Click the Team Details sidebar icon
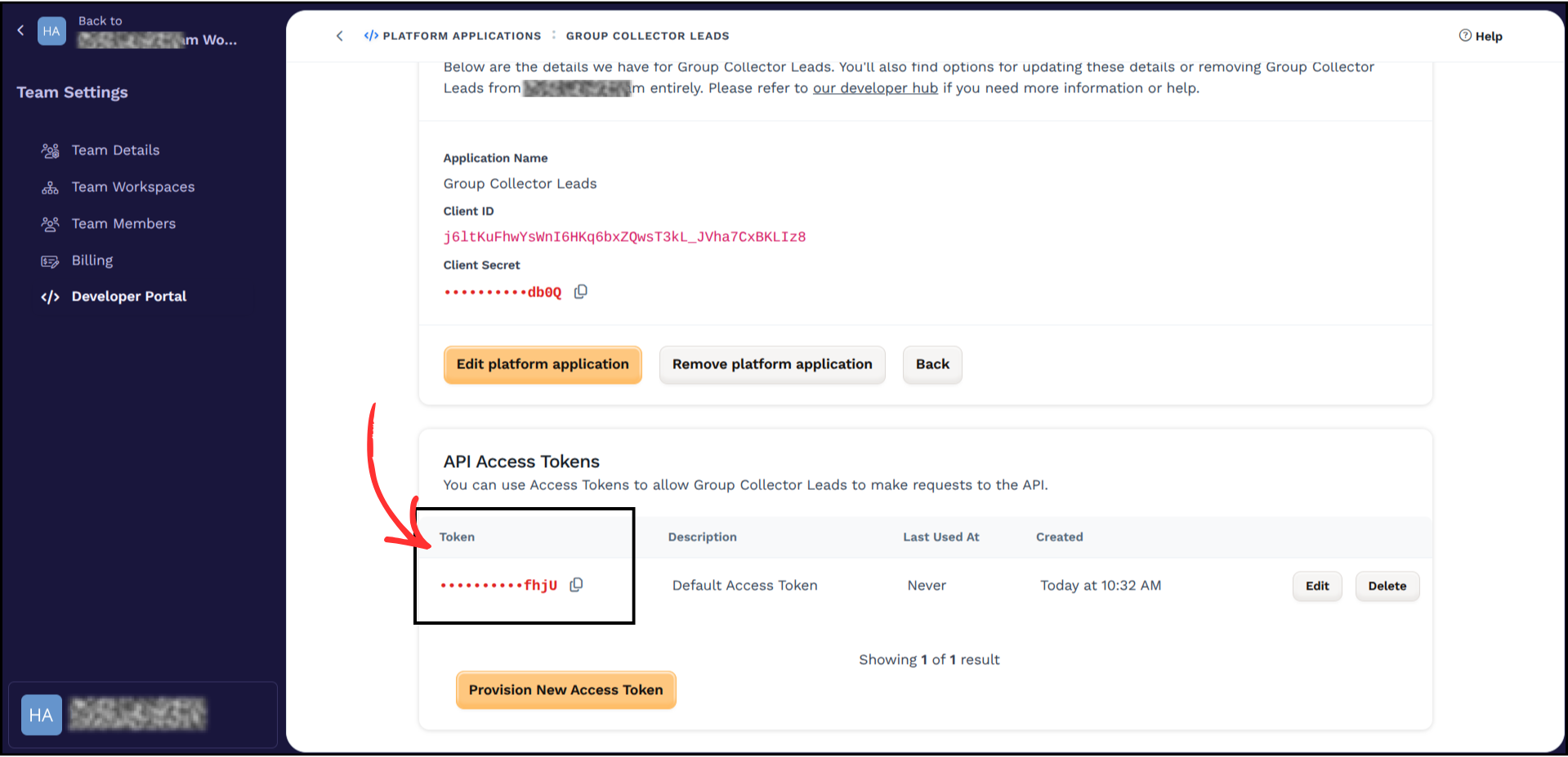 [49, 150]
